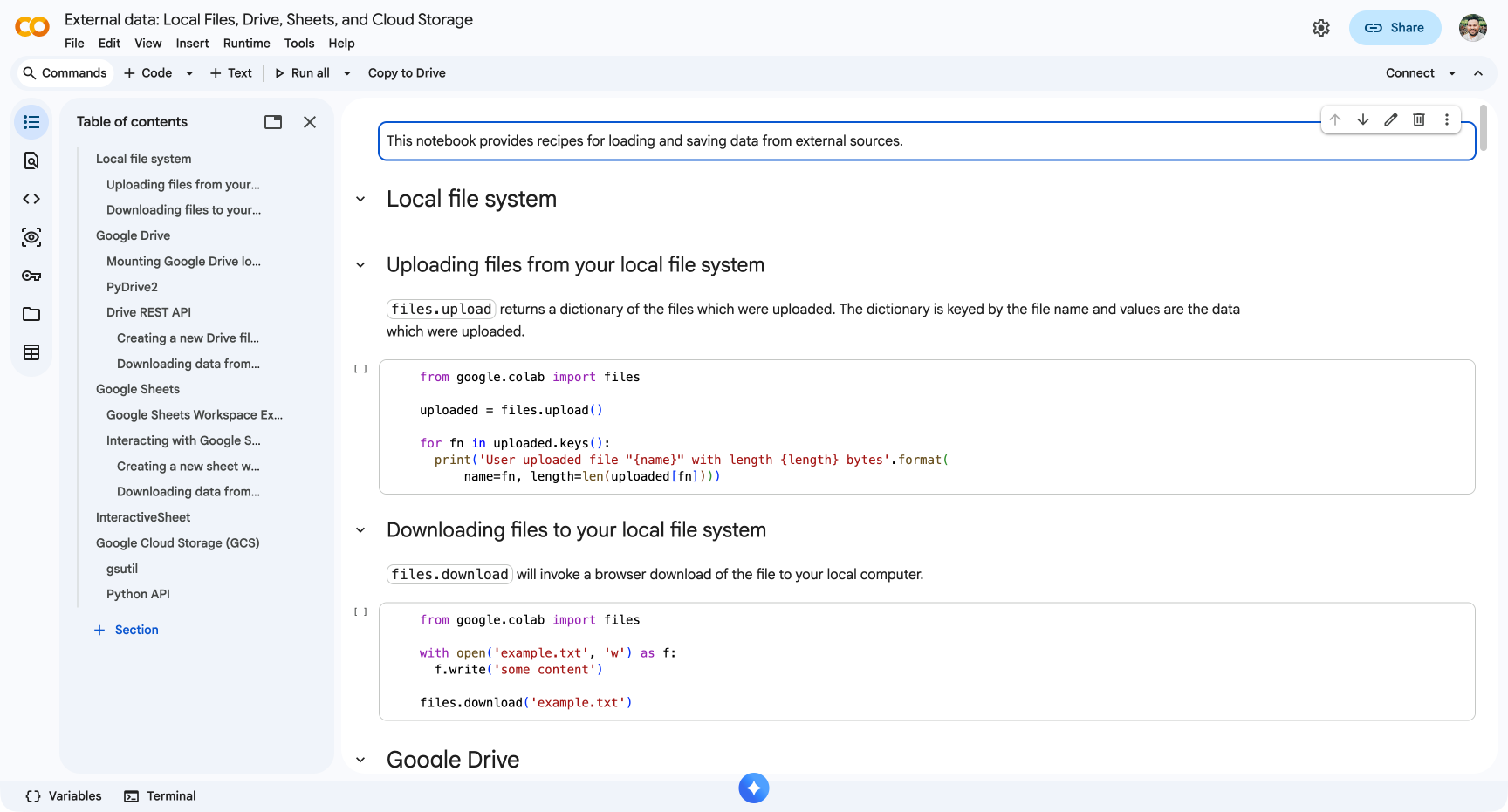Open the Data explorer eye icon
The image size is (1508, 812).
pyautogui.click(x=31, y=237)
